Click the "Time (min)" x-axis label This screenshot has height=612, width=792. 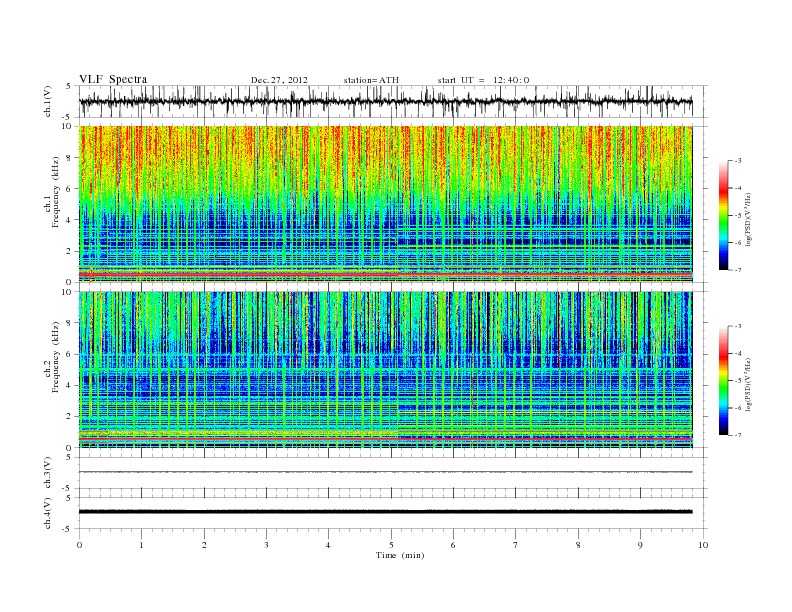coord(400,555)
